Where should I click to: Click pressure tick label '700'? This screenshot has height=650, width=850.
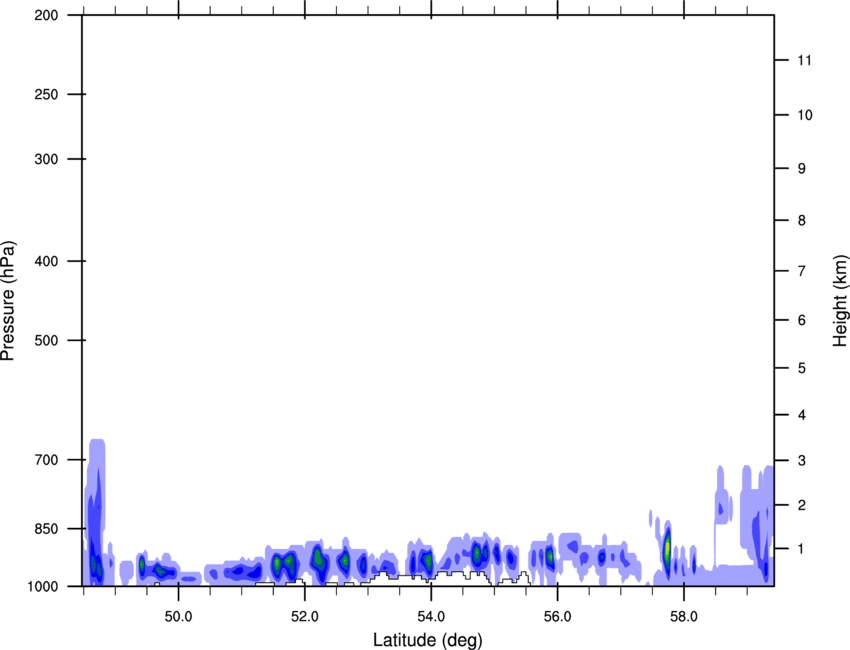pyautogui.click(x=46, y=460)
